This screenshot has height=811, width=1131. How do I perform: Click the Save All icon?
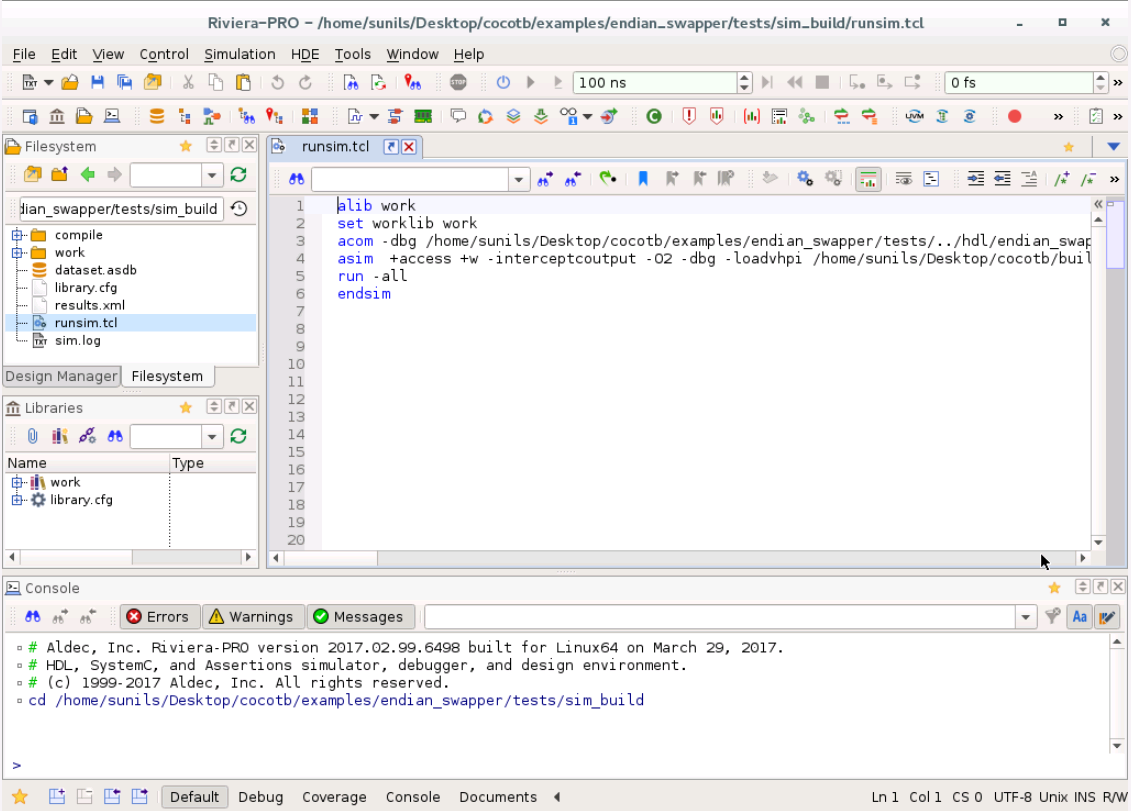(125, 82)
